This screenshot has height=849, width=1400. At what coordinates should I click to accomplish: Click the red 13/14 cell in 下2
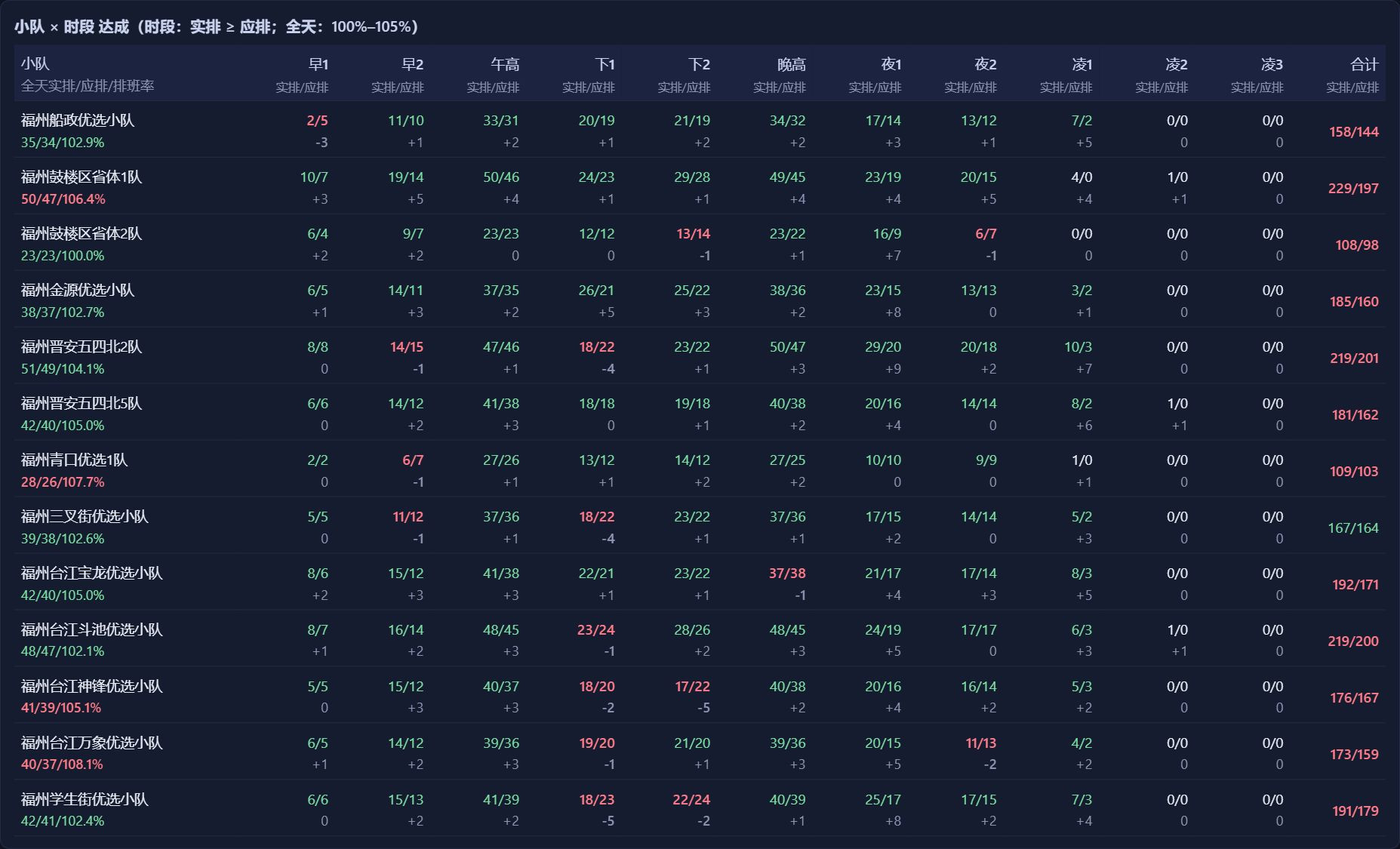coord(693,234)
